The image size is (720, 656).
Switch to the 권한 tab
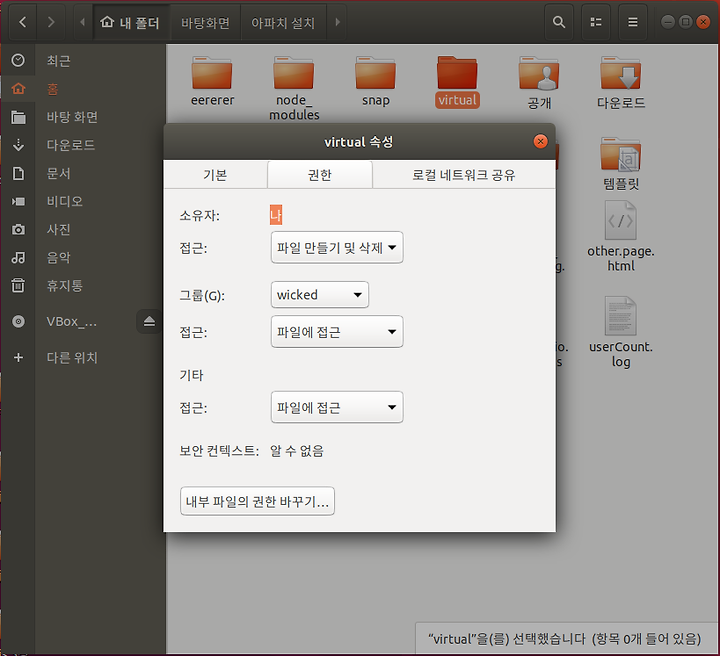pos(320,174)
